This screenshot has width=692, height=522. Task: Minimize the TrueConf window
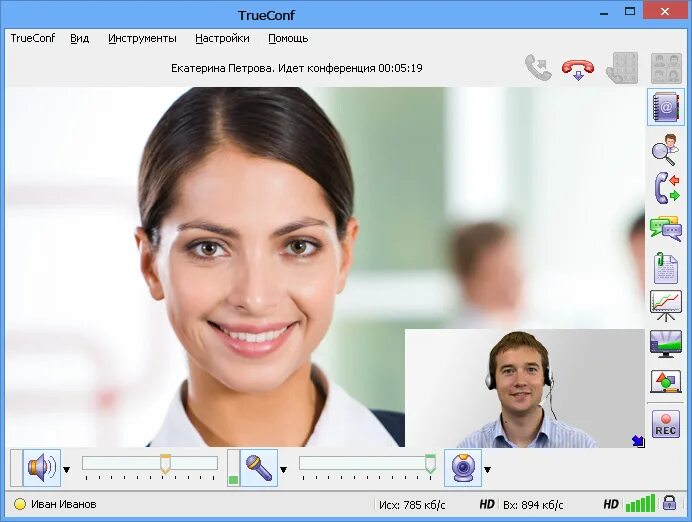(604, 12)
